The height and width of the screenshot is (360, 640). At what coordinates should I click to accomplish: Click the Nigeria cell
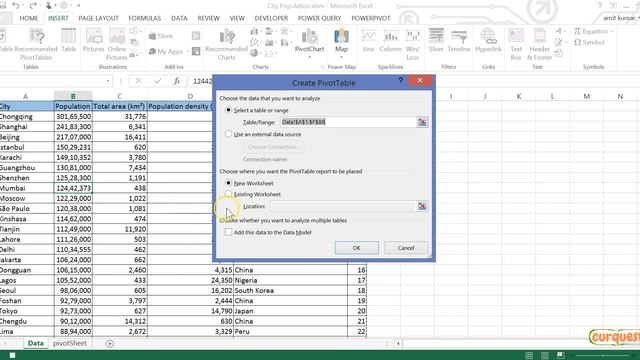click(290, 280)
